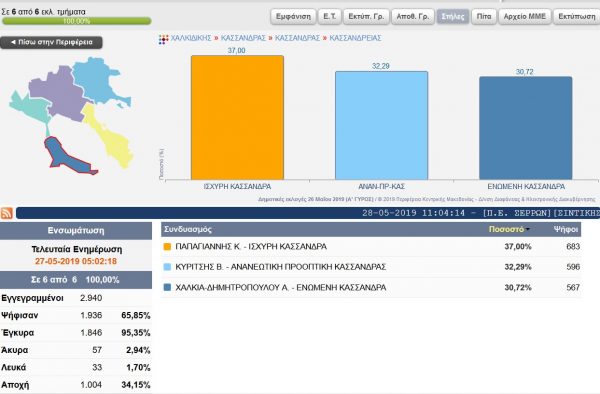Open the Εμφάνιση button
The width and height of the screenshot is (600, 394).
[x=293, y=16]
